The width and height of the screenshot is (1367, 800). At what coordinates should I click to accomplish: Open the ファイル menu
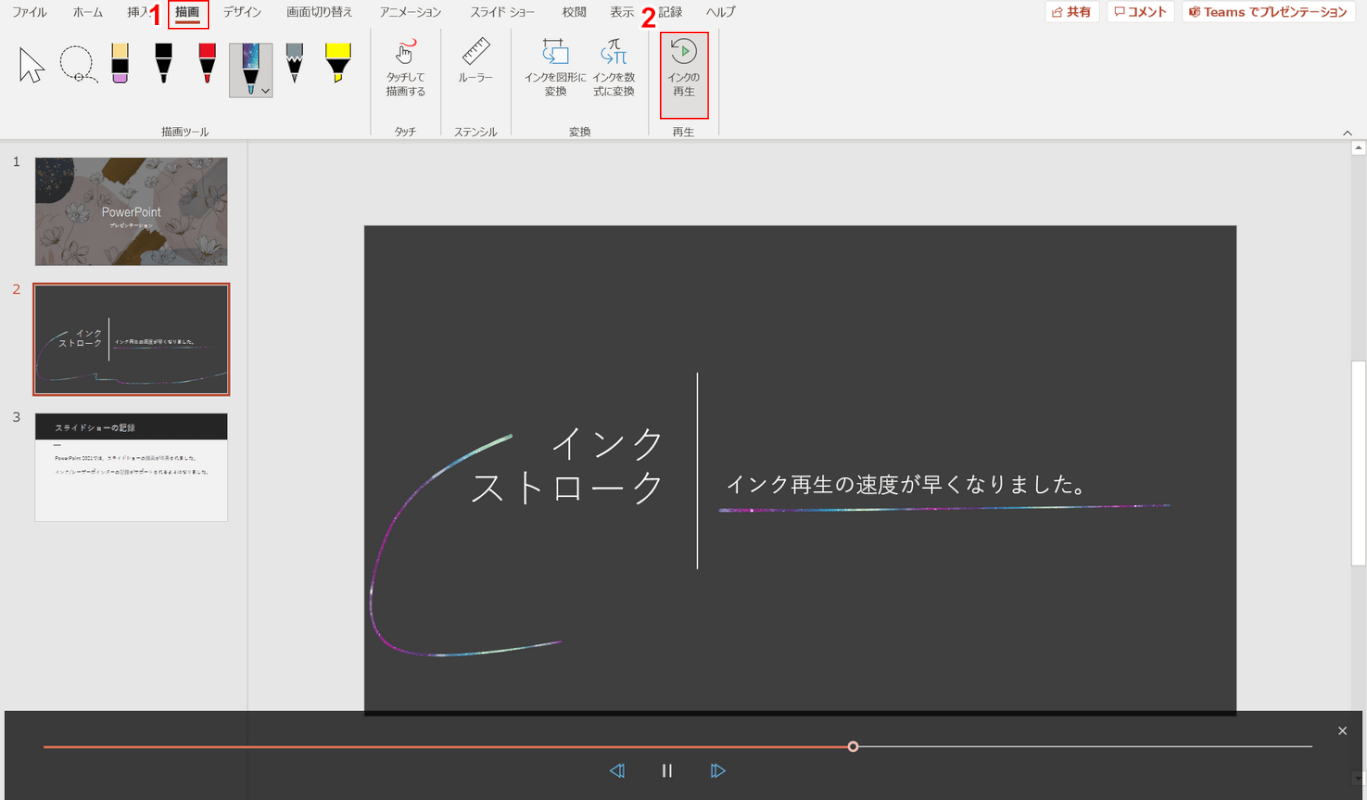29,12
